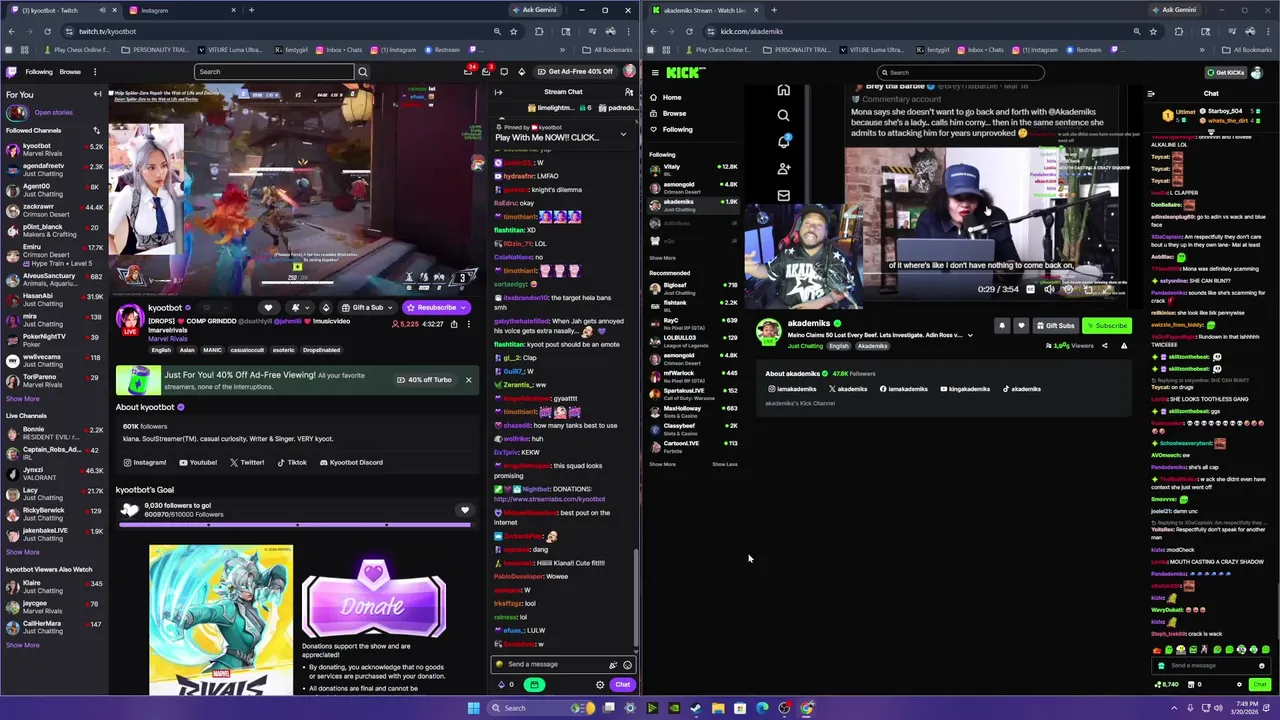Open Kick chat emote picker
This screenshot has height=720, width=1280.
tap(1262, 665)
